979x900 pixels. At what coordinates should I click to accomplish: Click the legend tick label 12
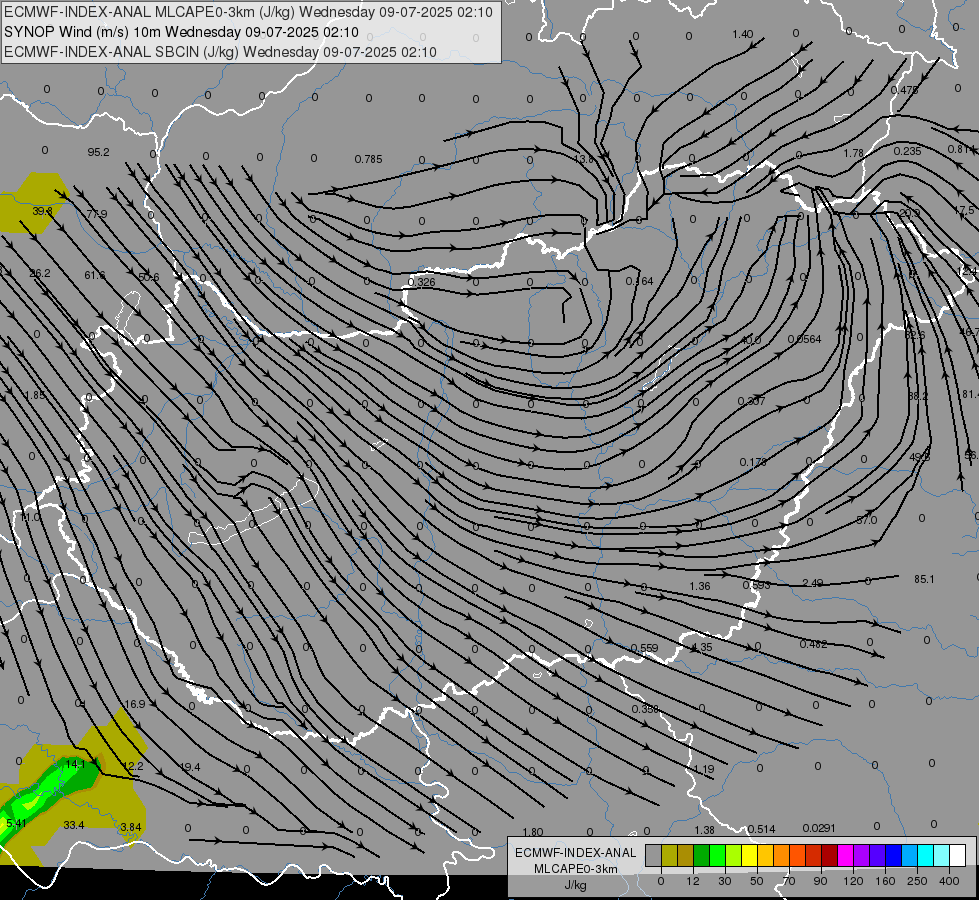pyautogui.click(x=693, y=881)
